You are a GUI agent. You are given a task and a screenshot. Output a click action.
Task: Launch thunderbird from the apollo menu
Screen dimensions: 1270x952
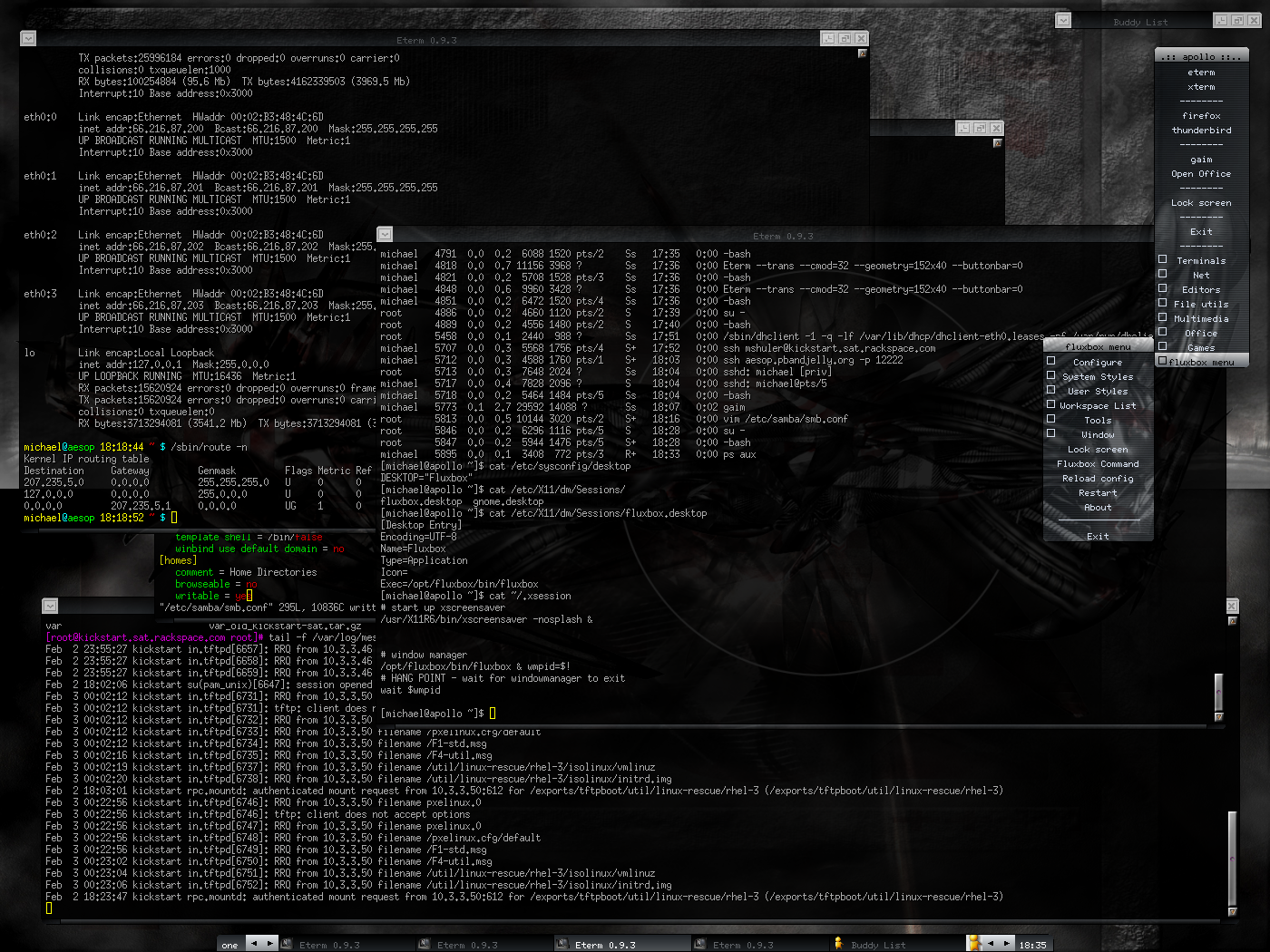tap(1201, 130)
